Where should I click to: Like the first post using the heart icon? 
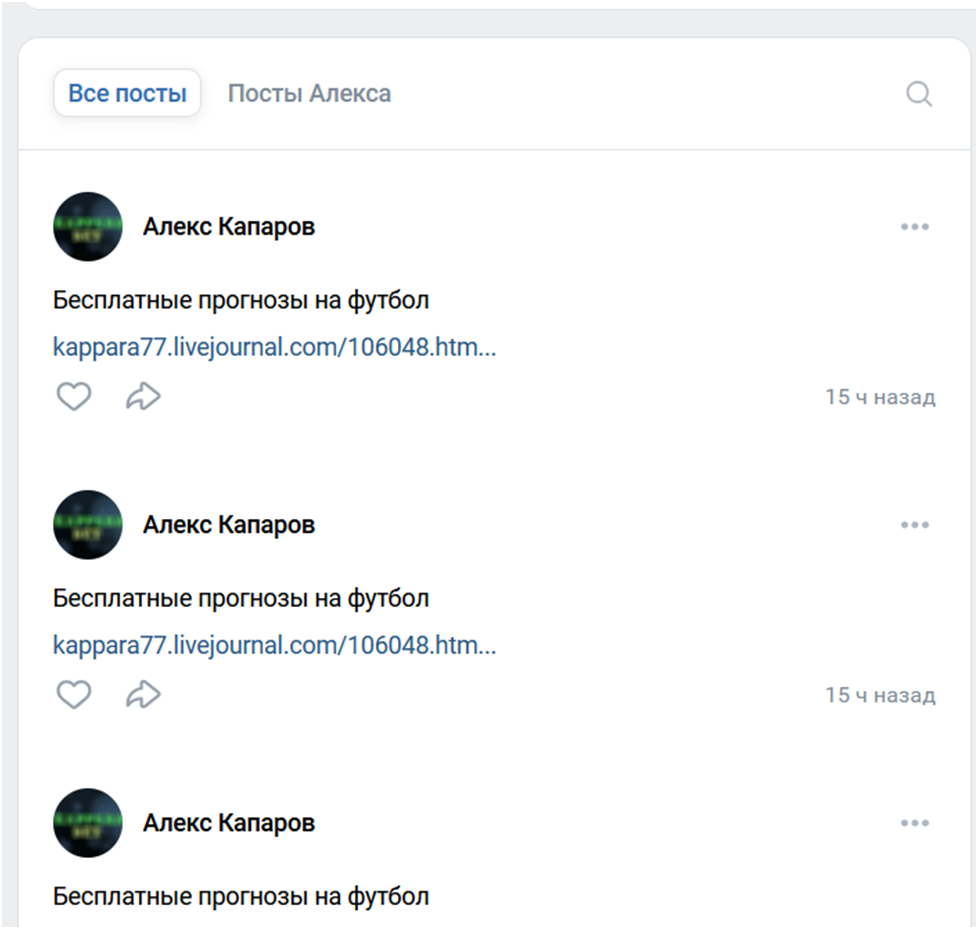click(74, 396)
